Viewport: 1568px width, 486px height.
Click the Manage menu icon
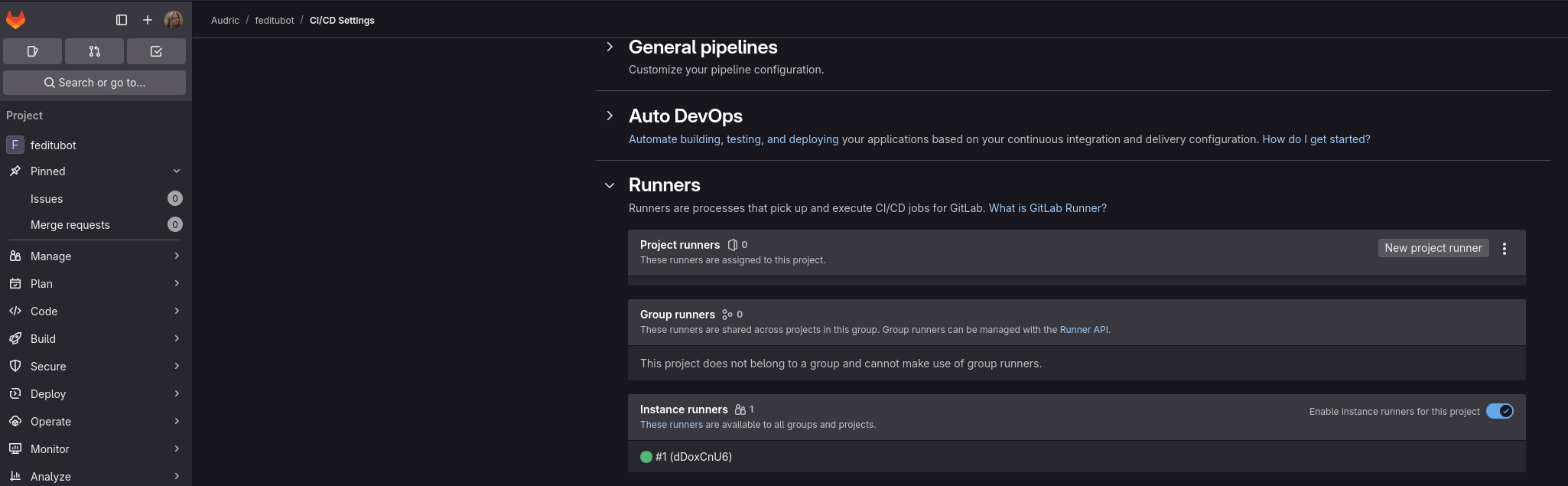pos(15,256)
